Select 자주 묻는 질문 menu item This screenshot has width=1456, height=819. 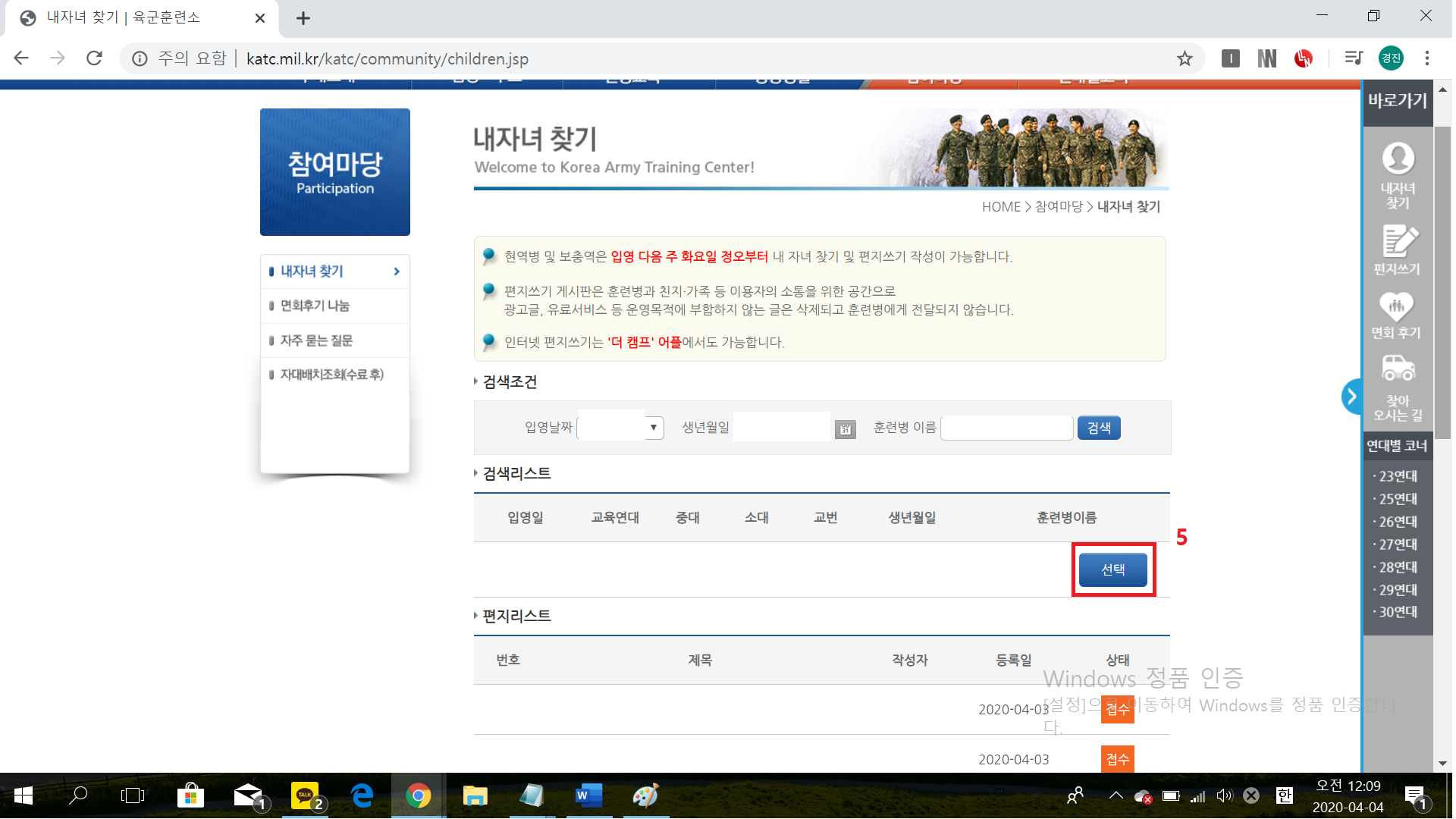click(x=316, y=340)
